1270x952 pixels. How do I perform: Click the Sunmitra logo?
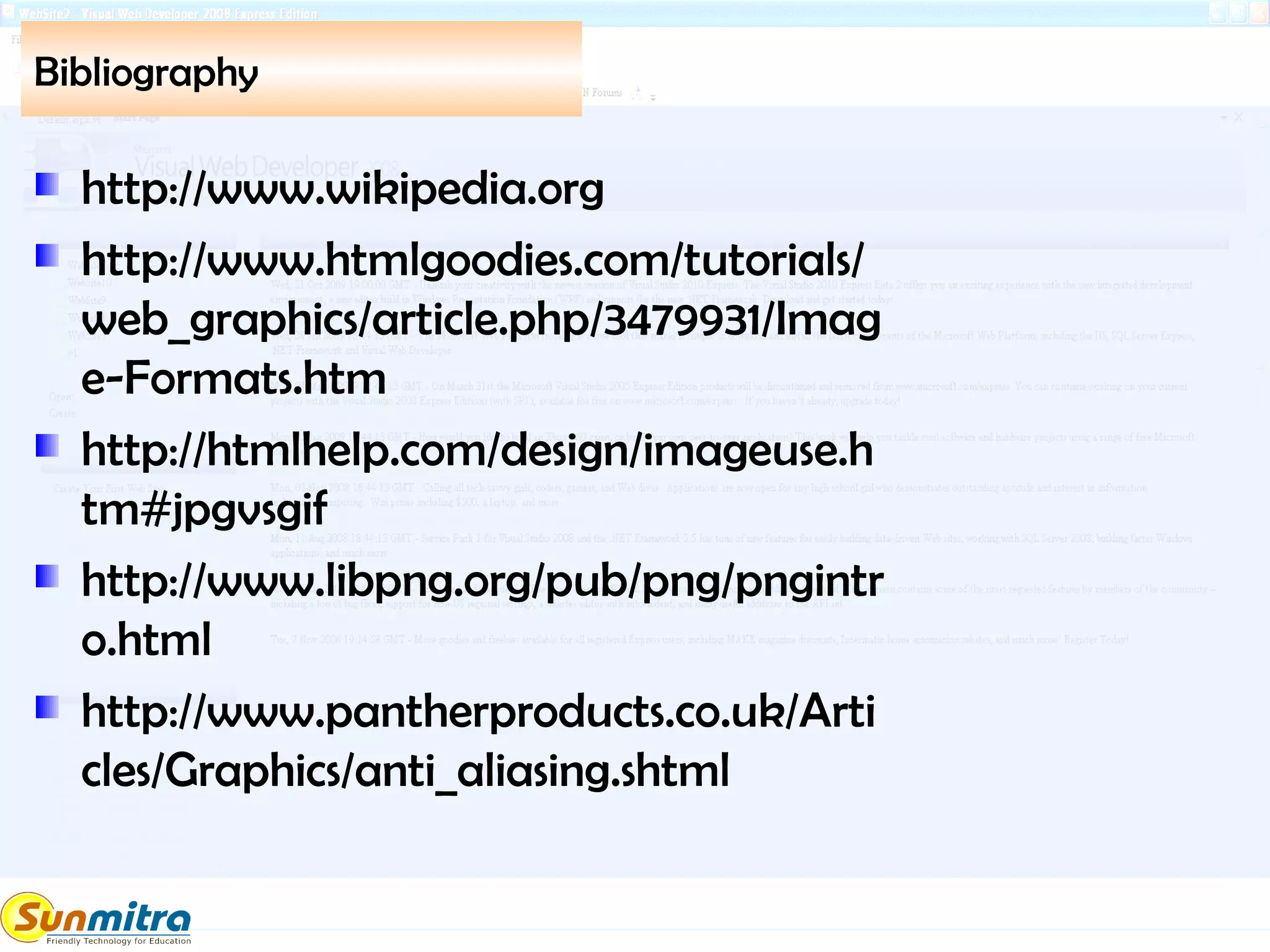(x=96, y=919)
